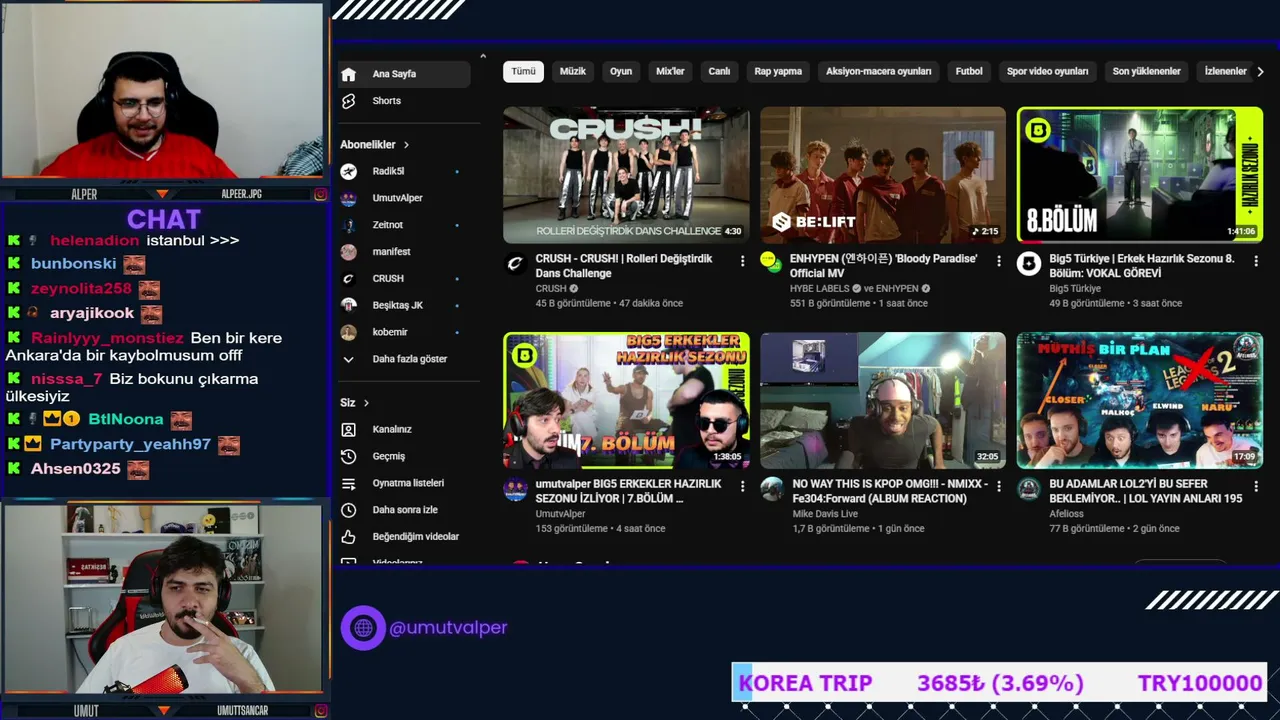The height and width of the screenshot is (720, 1280).
Task: Open Radik5l channel avatar in subscriptions
Action: pos(348,171)
